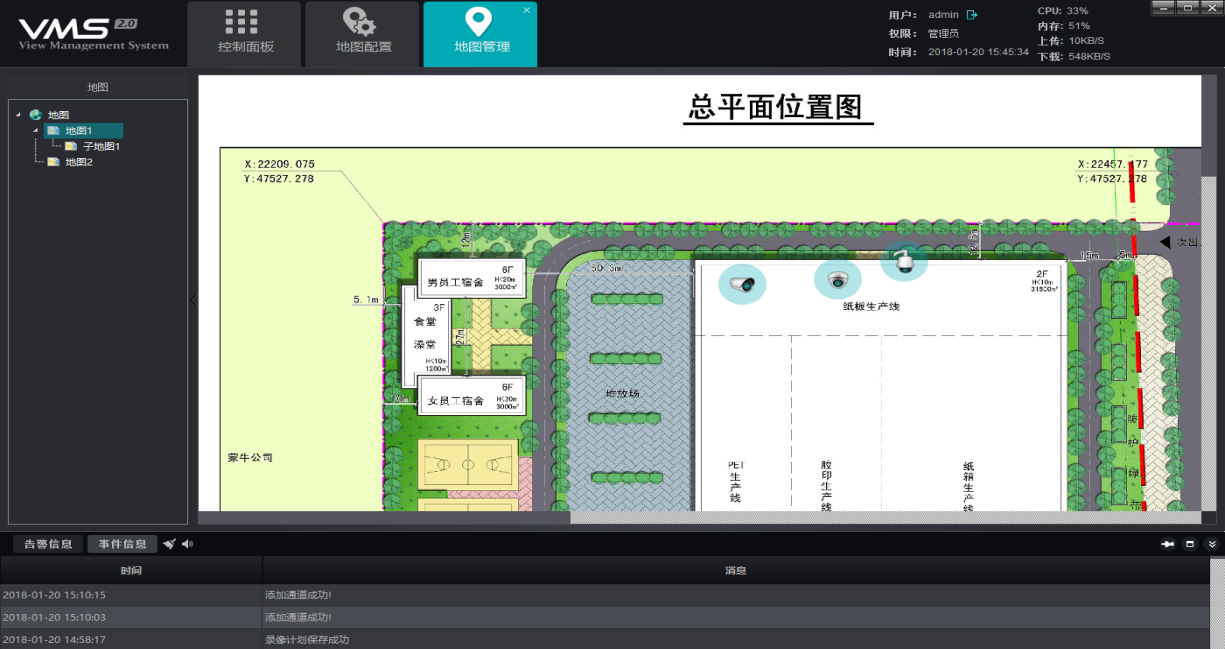Minimize the VMS window
This screenshot has height=649, width=1225.
point(1162,8)
